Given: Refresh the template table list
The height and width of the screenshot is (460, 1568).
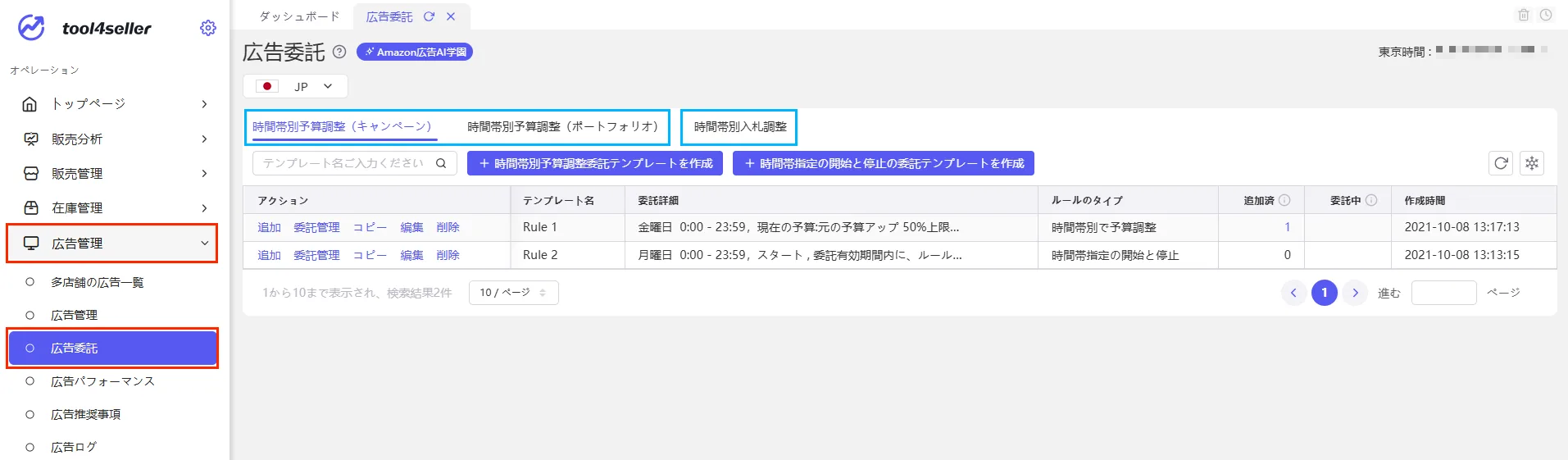Looking at the screenshot, I should click(x=1501, y=163).
